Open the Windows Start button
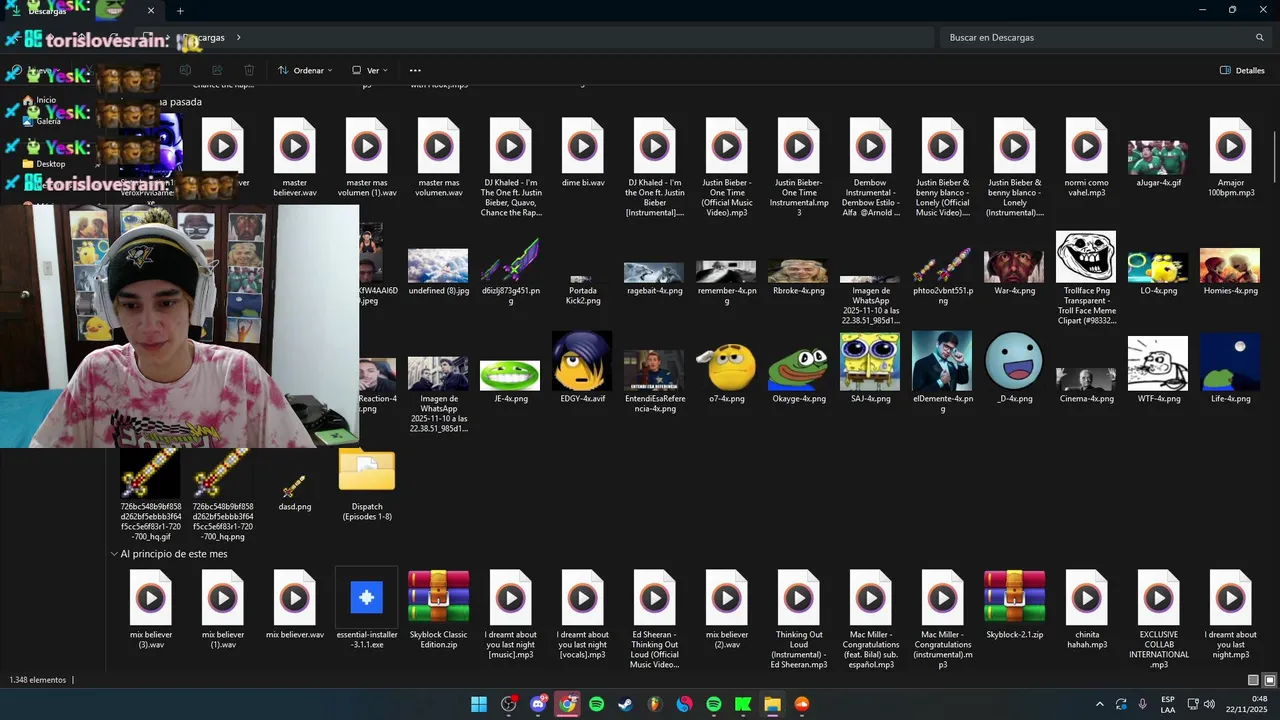 [x=479, y=704]
